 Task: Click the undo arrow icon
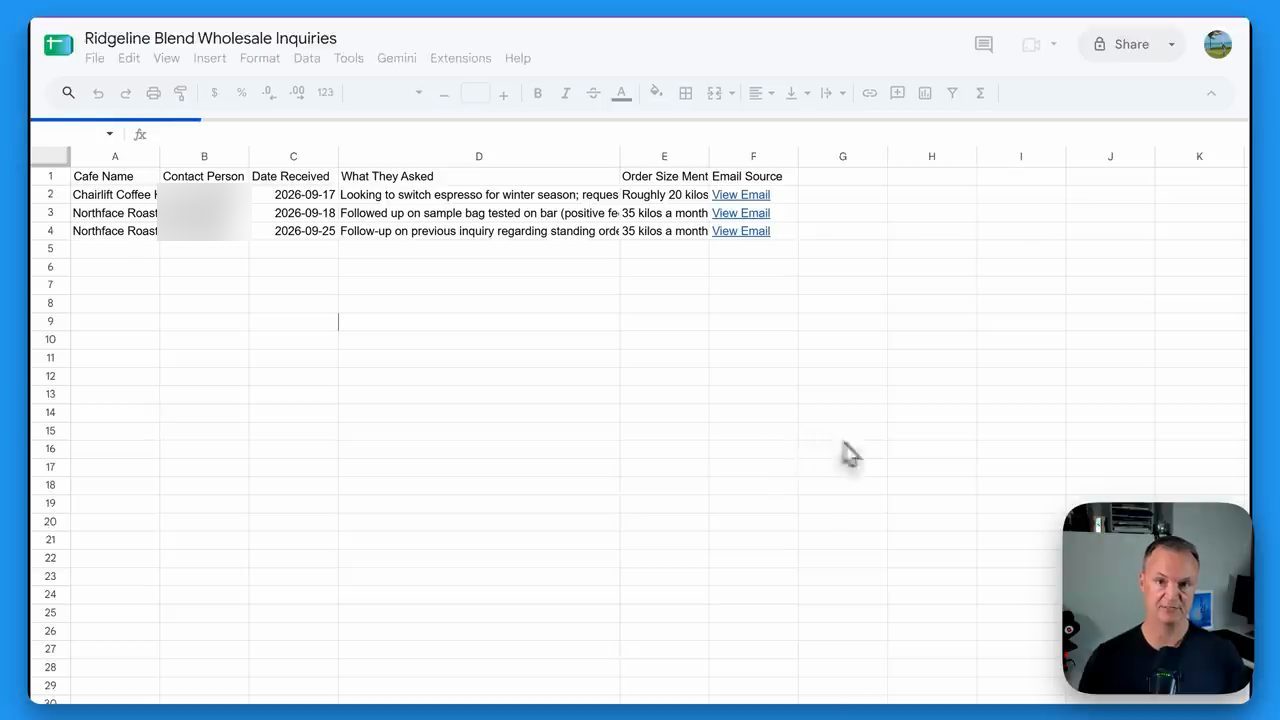[98, 93]
